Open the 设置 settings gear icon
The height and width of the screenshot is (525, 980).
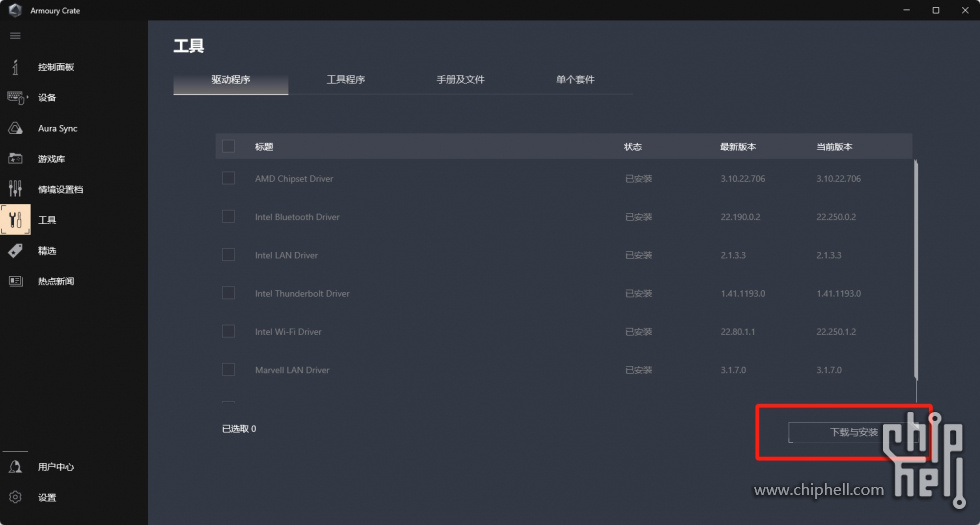tap(15, 498)
